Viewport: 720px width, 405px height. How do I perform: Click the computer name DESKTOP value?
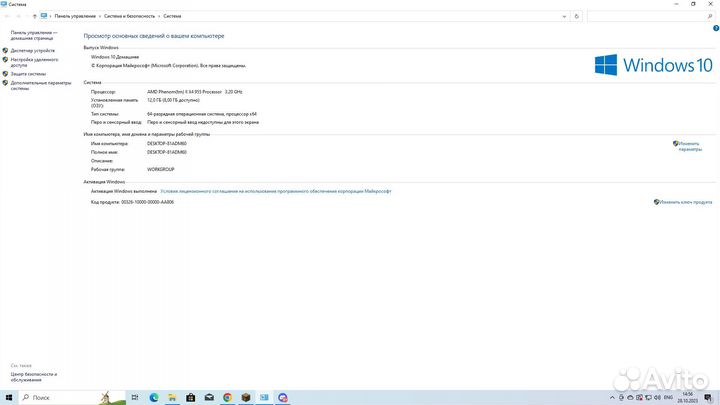click(x=167, y=144)
